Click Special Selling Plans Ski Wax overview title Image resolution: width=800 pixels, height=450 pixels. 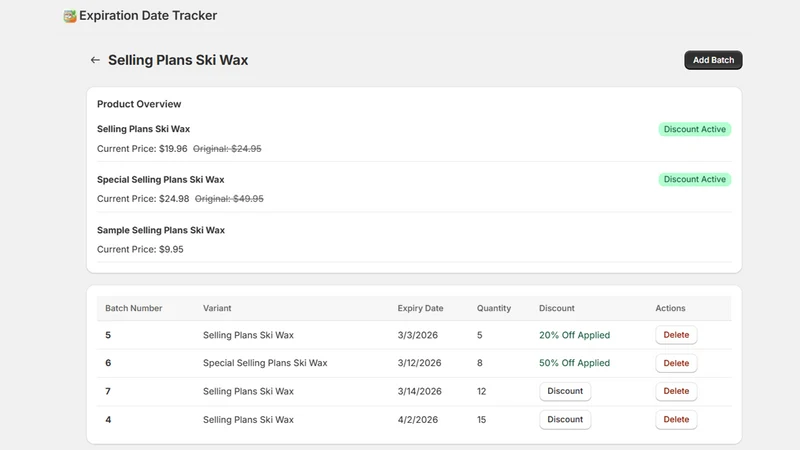pyautogui.click(x=161, y=180)
